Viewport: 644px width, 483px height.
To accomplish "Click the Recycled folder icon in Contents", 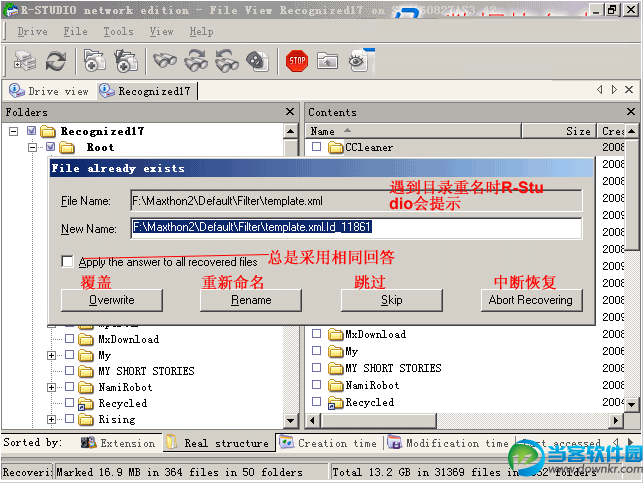I will tap(336, 403).
